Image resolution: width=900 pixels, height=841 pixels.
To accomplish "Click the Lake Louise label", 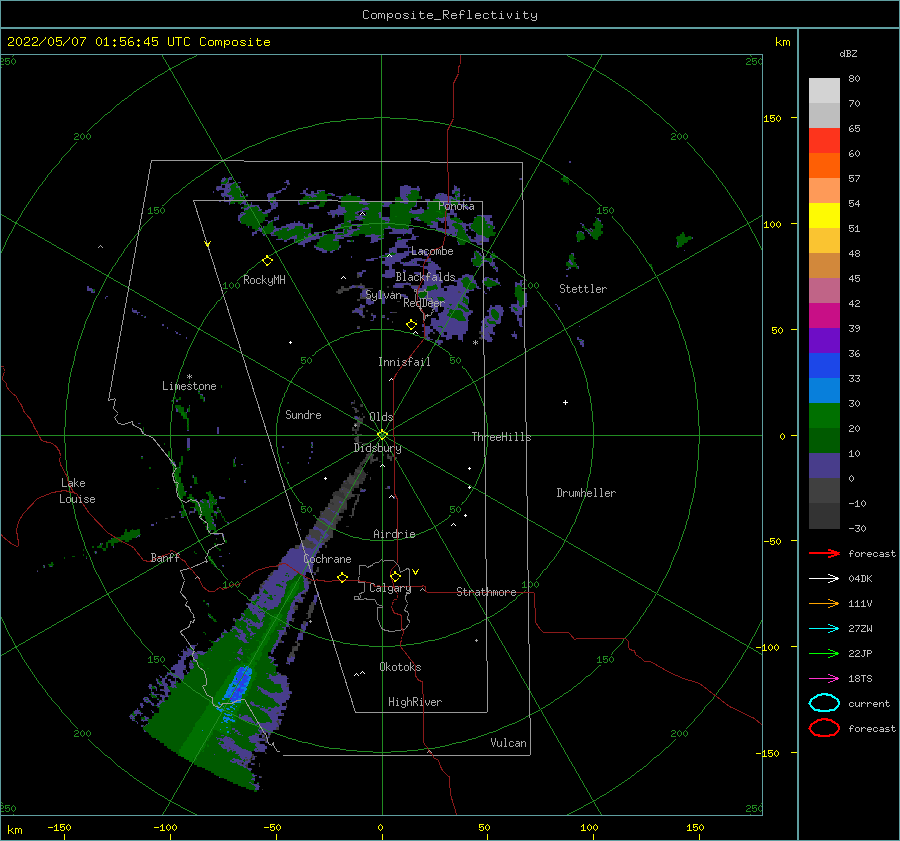I will 77,491.
